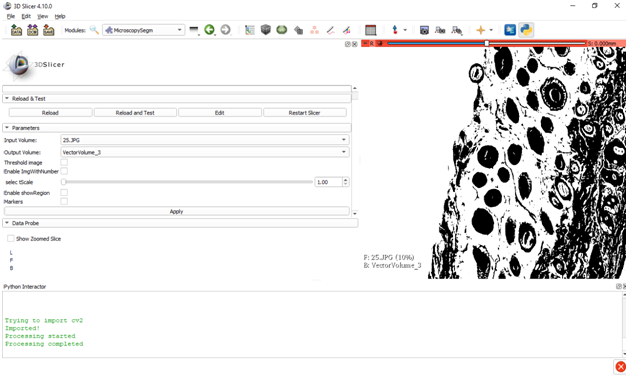Click the screenshot capture camera icon
Viewport: 628px width, 377px height.
point(424,30)
